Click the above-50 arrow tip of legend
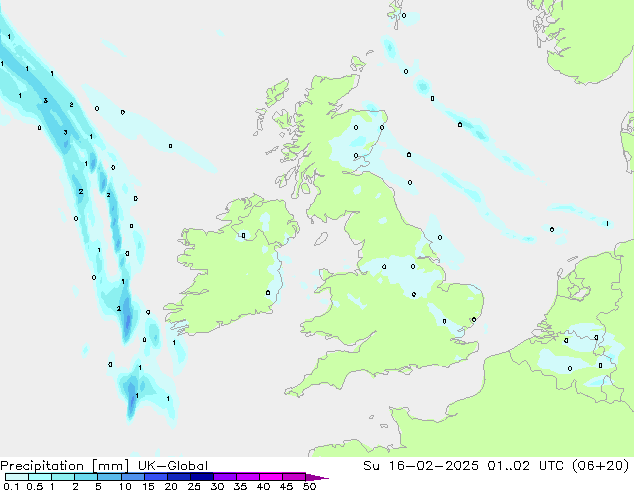 coord(317,477)
